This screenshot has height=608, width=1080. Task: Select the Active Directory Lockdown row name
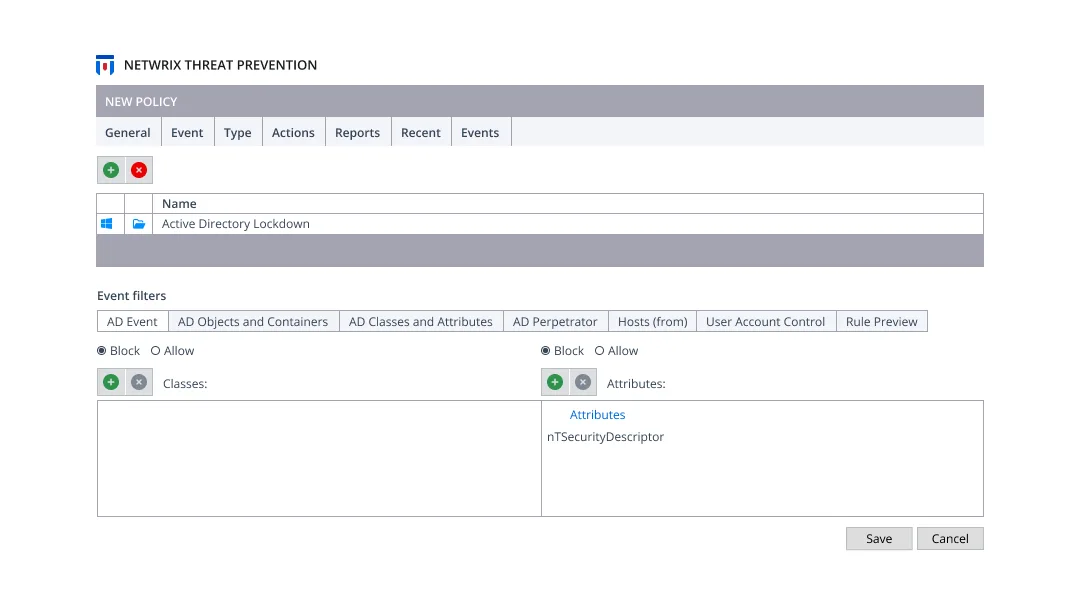(x=236, y=224)
